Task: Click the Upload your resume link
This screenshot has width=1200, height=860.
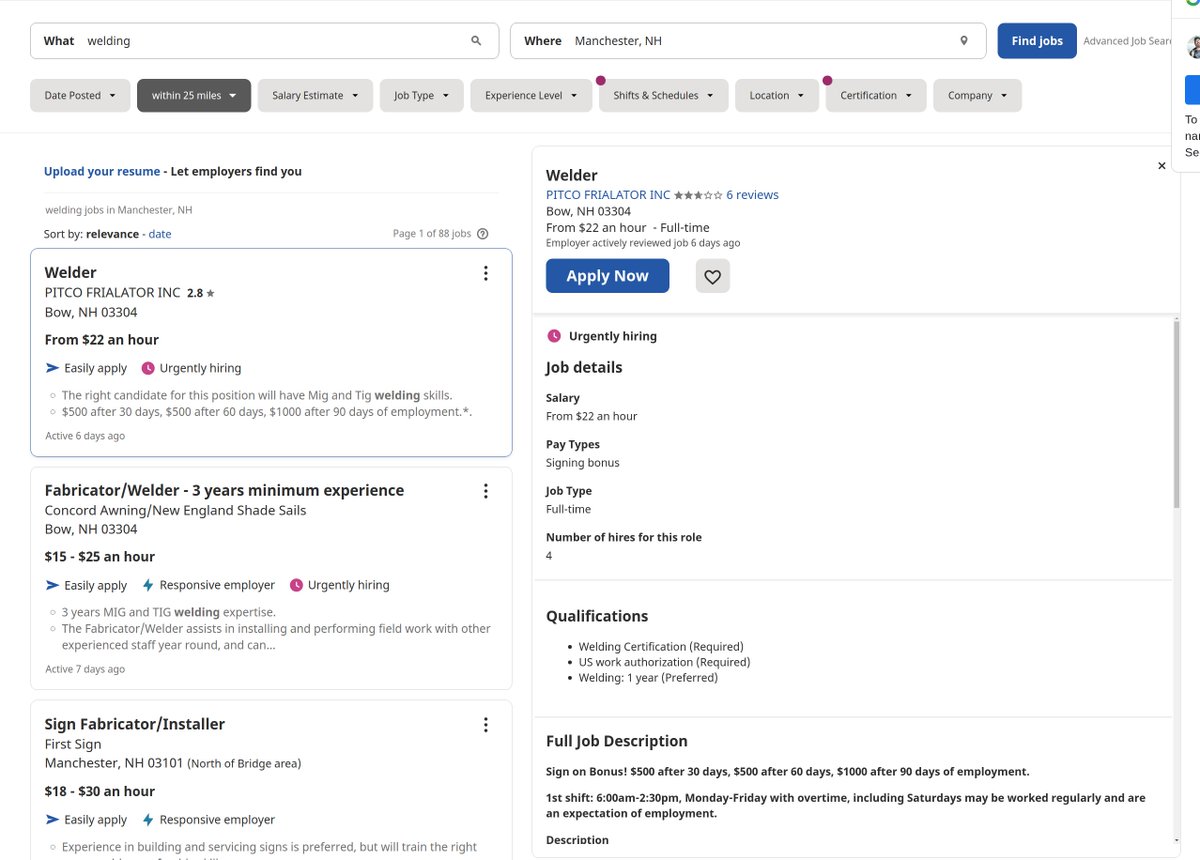Action: click(x=102, y=171)
